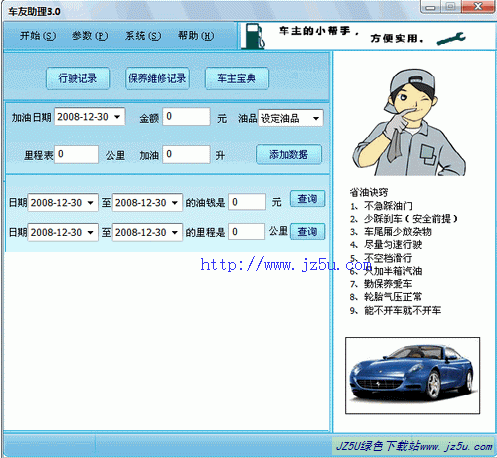Click 查询 button for fuel cost

pyautogui.click(x=307, y=199)
